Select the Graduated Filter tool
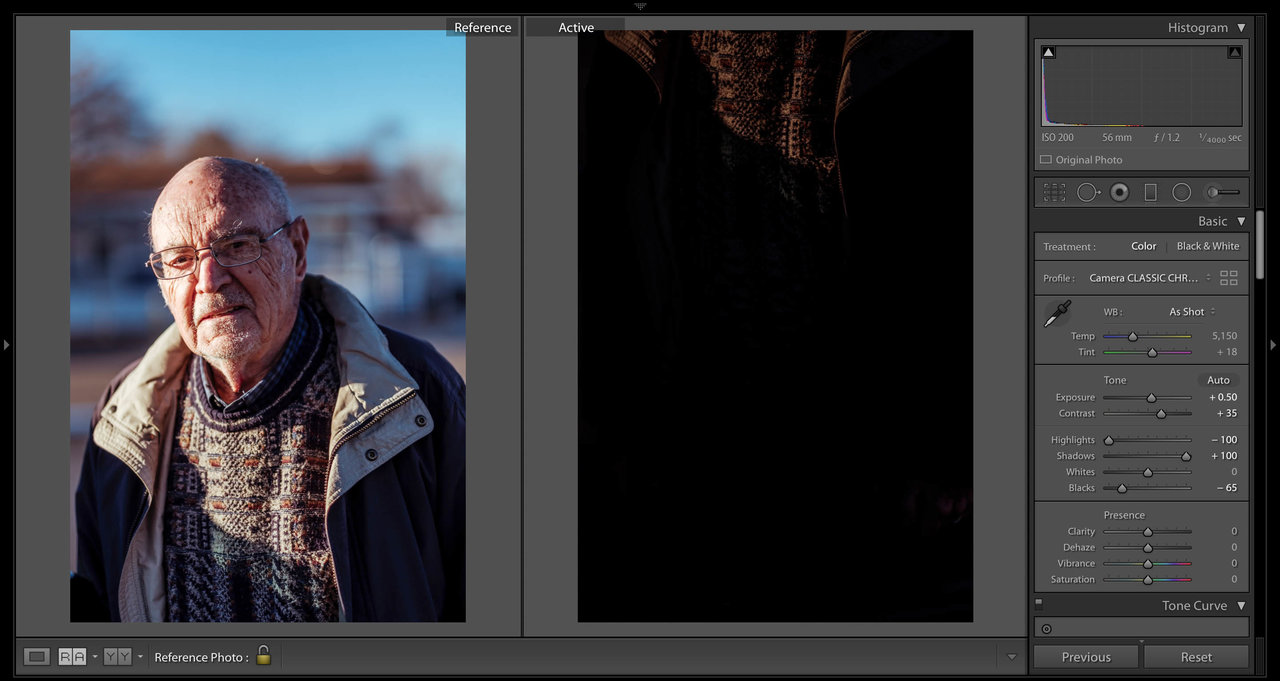 click(x=1150, y=192)
